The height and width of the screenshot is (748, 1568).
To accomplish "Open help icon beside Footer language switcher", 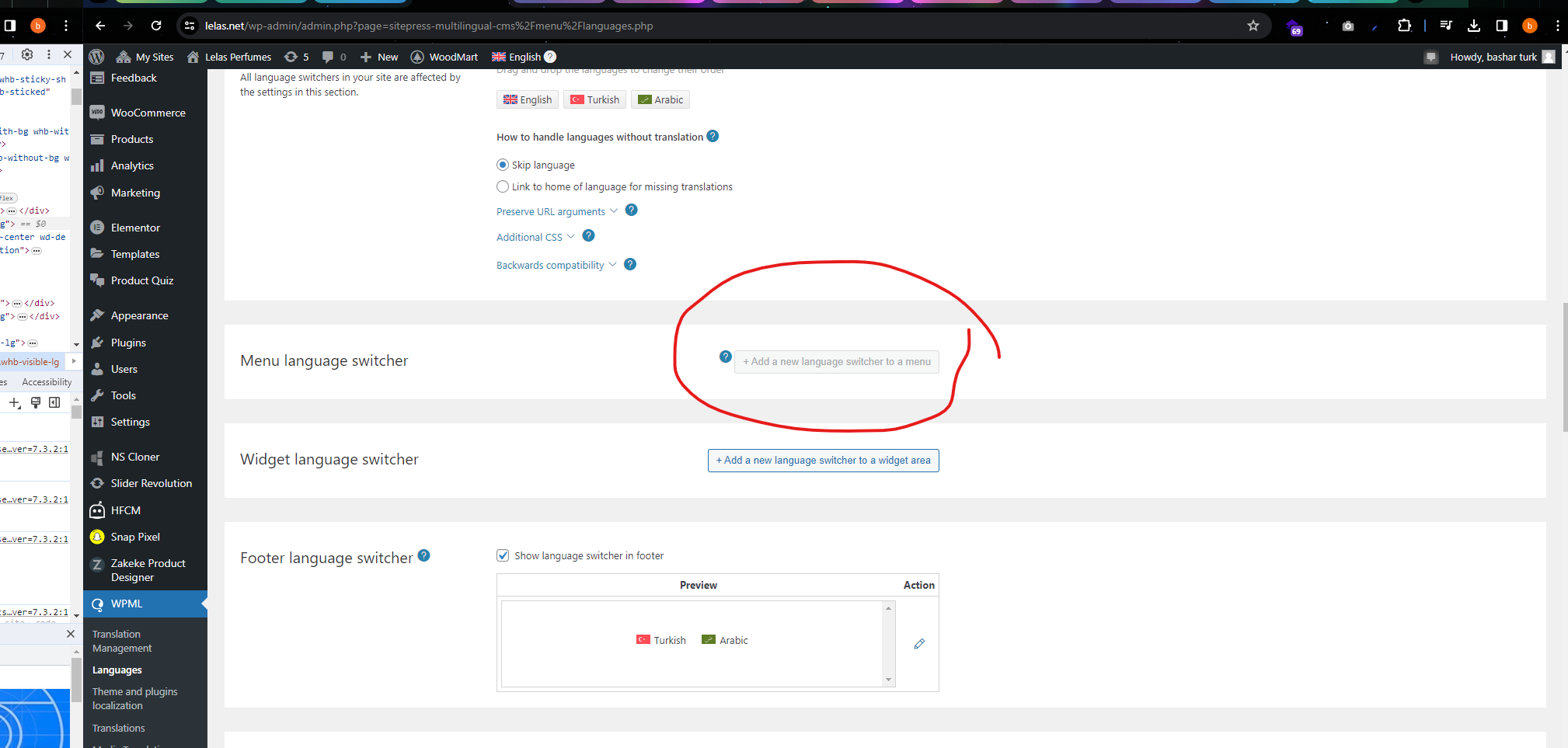I will pos(423,555).
